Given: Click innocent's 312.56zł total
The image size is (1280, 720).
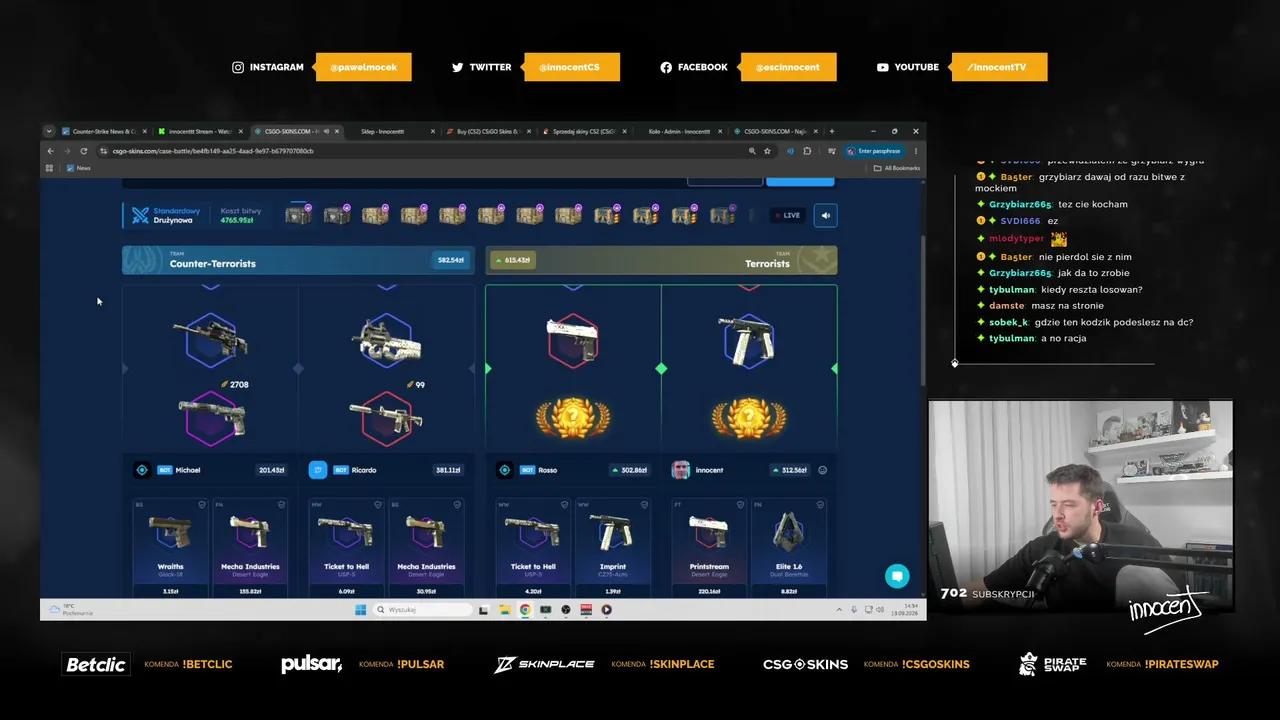Looking at the screenshot, I should [x=790, y=470].
